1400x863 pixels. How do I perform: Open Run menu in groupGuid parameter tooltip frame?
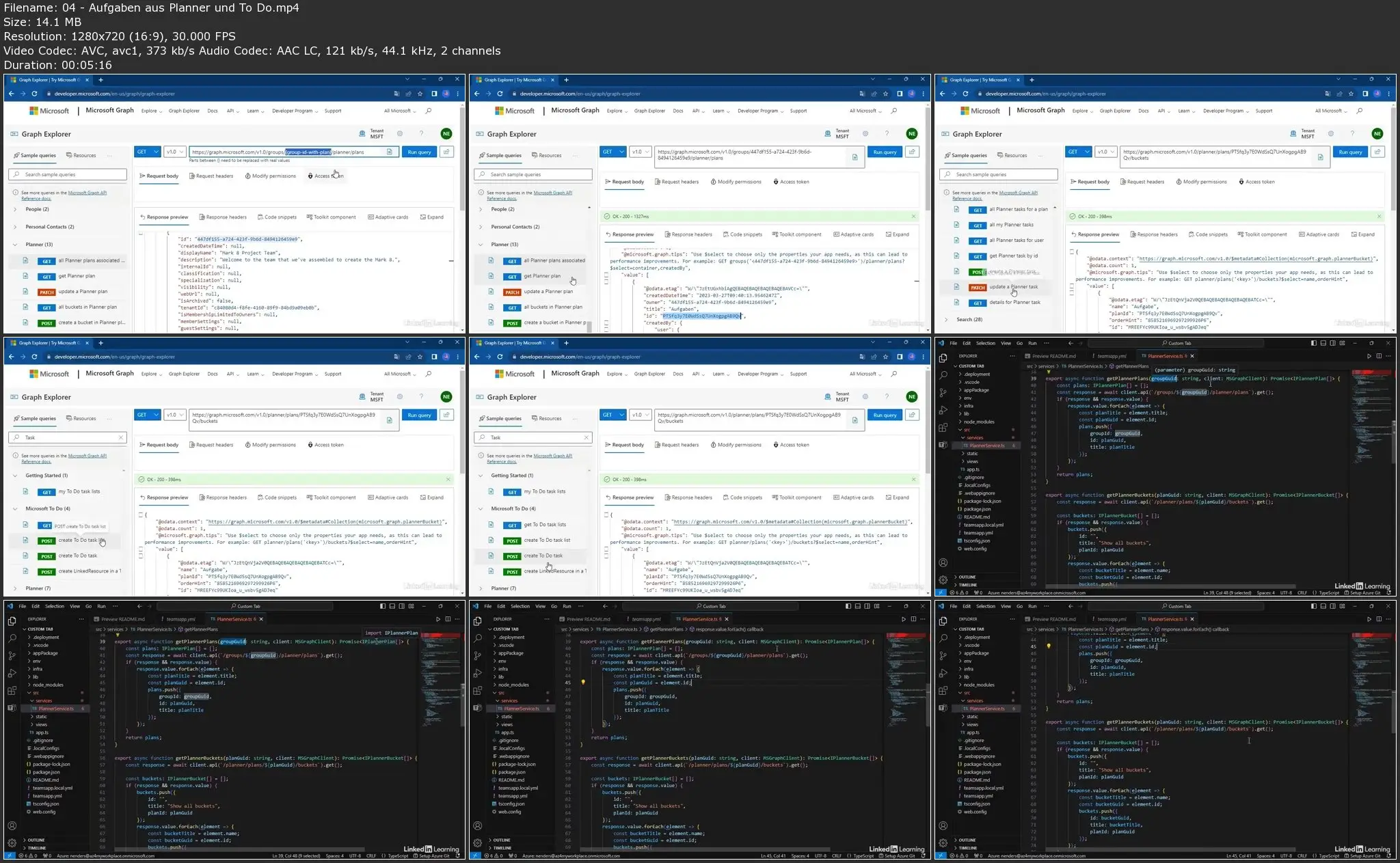tap(1032, 343)
